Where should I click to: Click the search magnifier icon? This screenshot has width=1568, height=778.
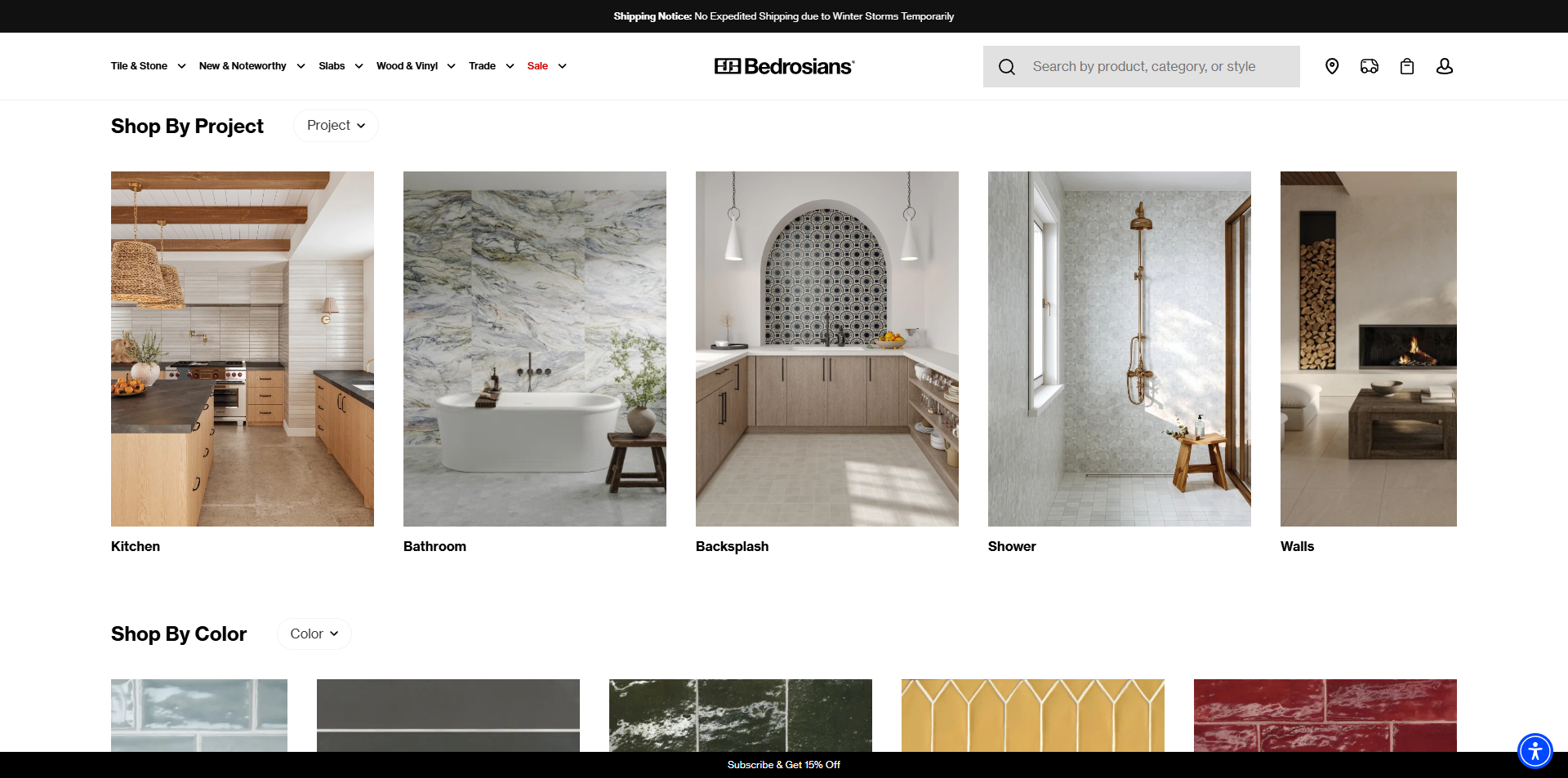1007,66
